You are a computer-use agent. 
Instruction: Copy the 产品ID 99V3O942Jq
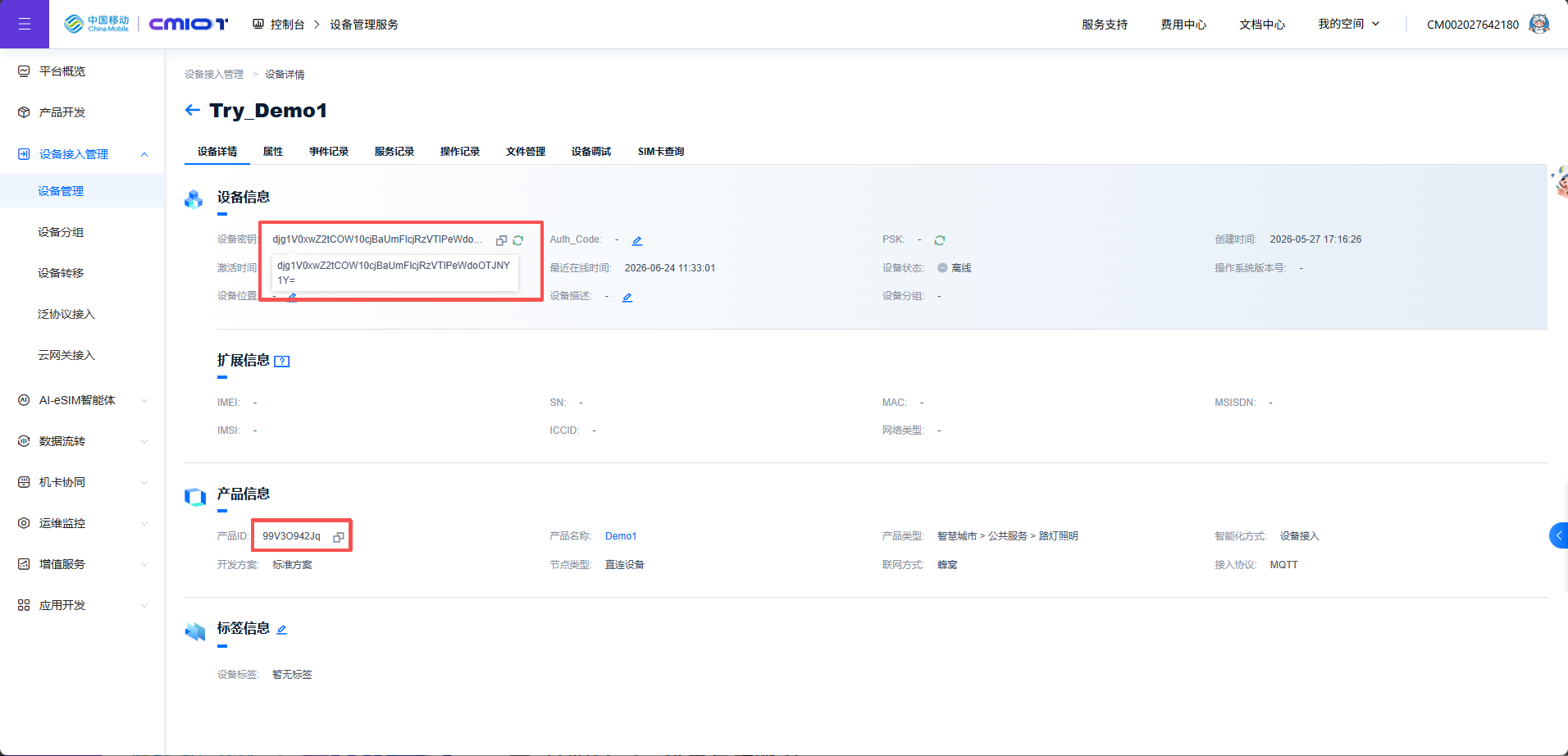click(x=339, y=537)
